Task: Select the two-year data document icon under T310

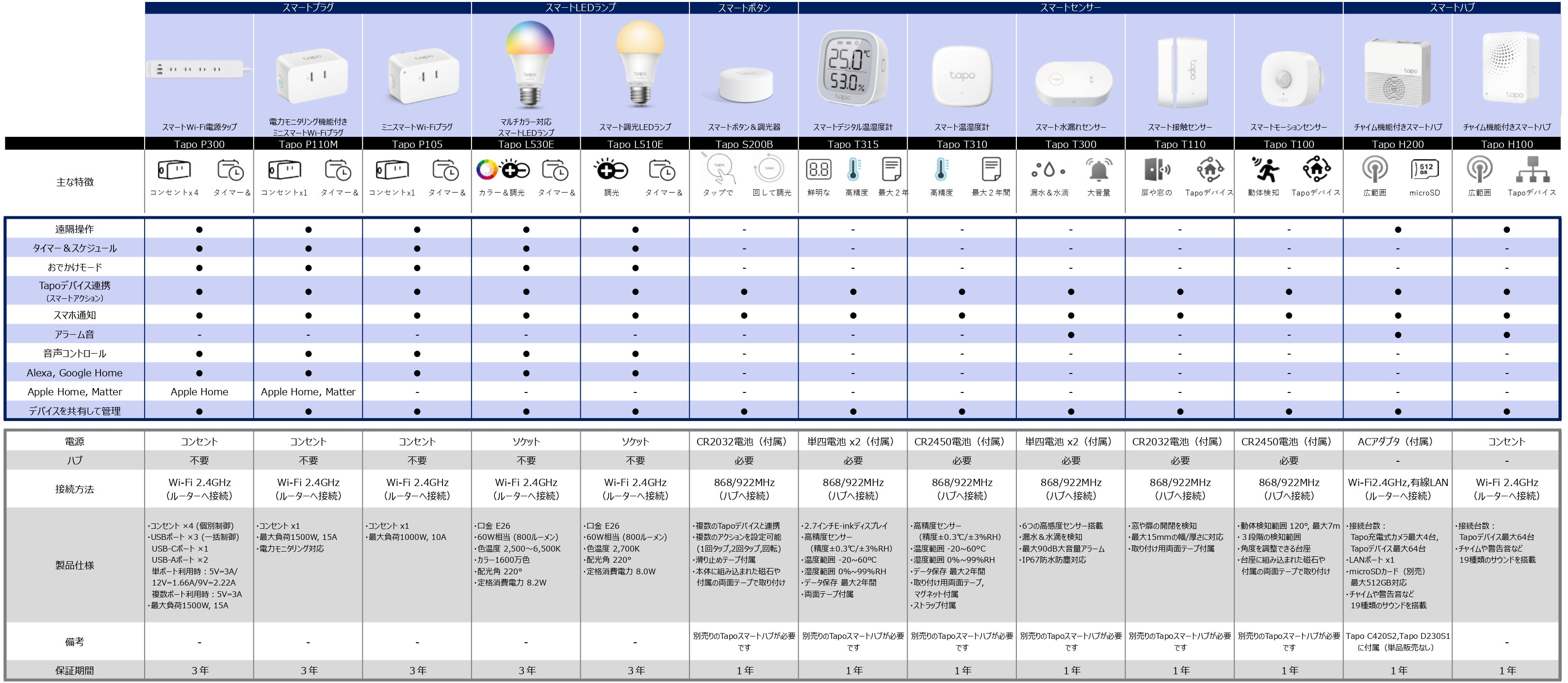Action: 991,169
